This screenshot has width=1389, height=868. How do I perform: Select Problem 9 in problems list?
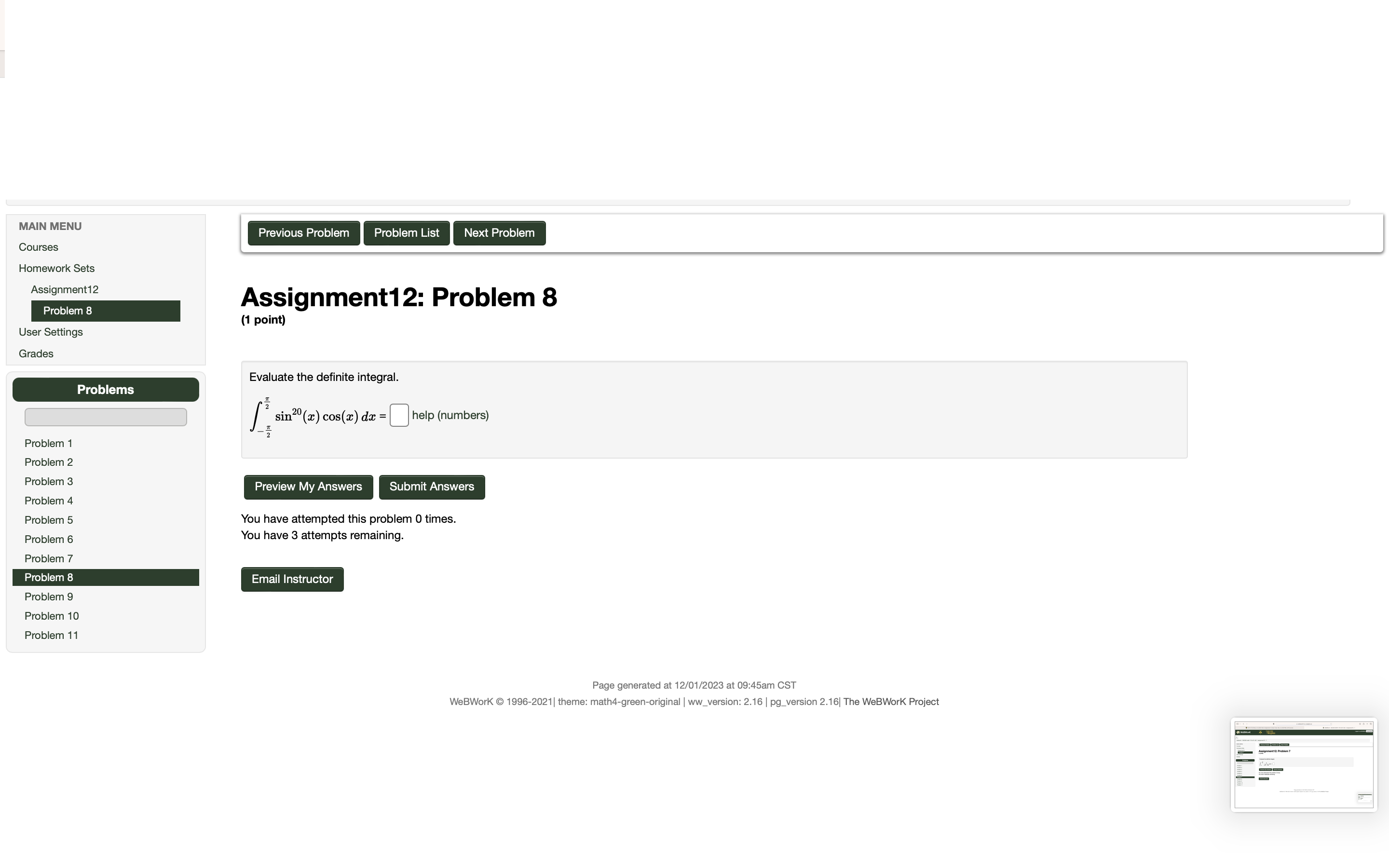tap(48, 597)
